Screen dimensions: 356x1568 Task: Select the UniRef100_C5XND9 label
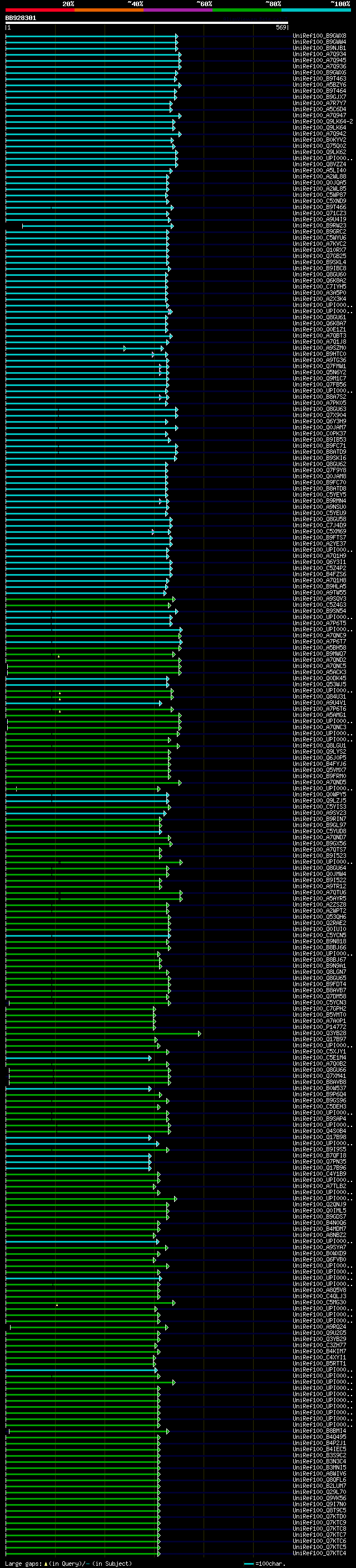coord(319,201)
